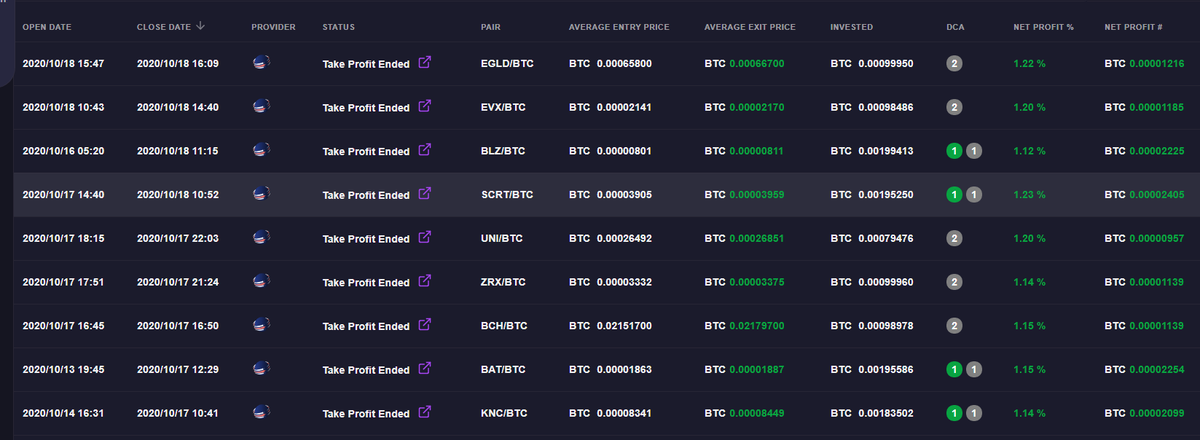Click net profit value 0.00002254
Image resolution: width=1200 pixels, height=440 pixels.
pos(1157,370)
